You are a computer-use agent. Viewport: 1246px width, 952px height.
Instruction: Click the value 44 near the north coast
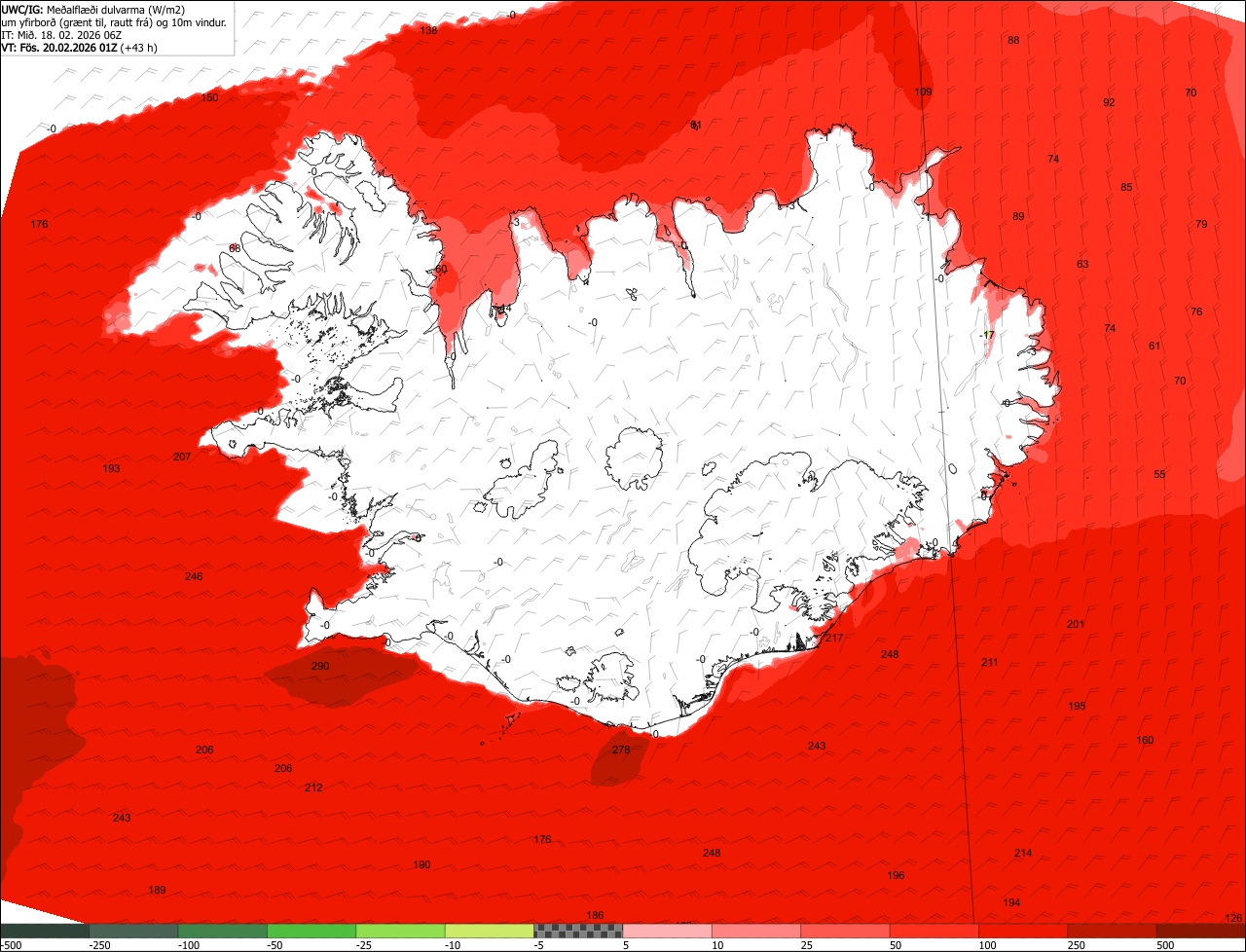click(504, 309)
